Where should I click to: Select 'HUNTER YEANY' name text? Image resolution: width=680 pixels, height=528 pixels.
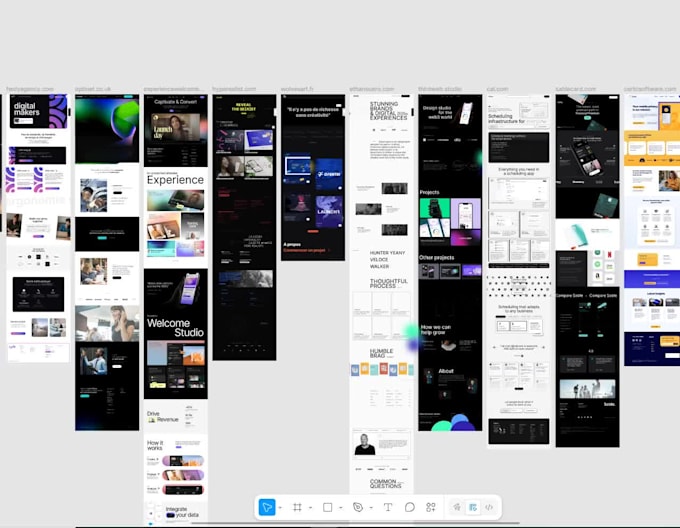(x=387, y=253)
